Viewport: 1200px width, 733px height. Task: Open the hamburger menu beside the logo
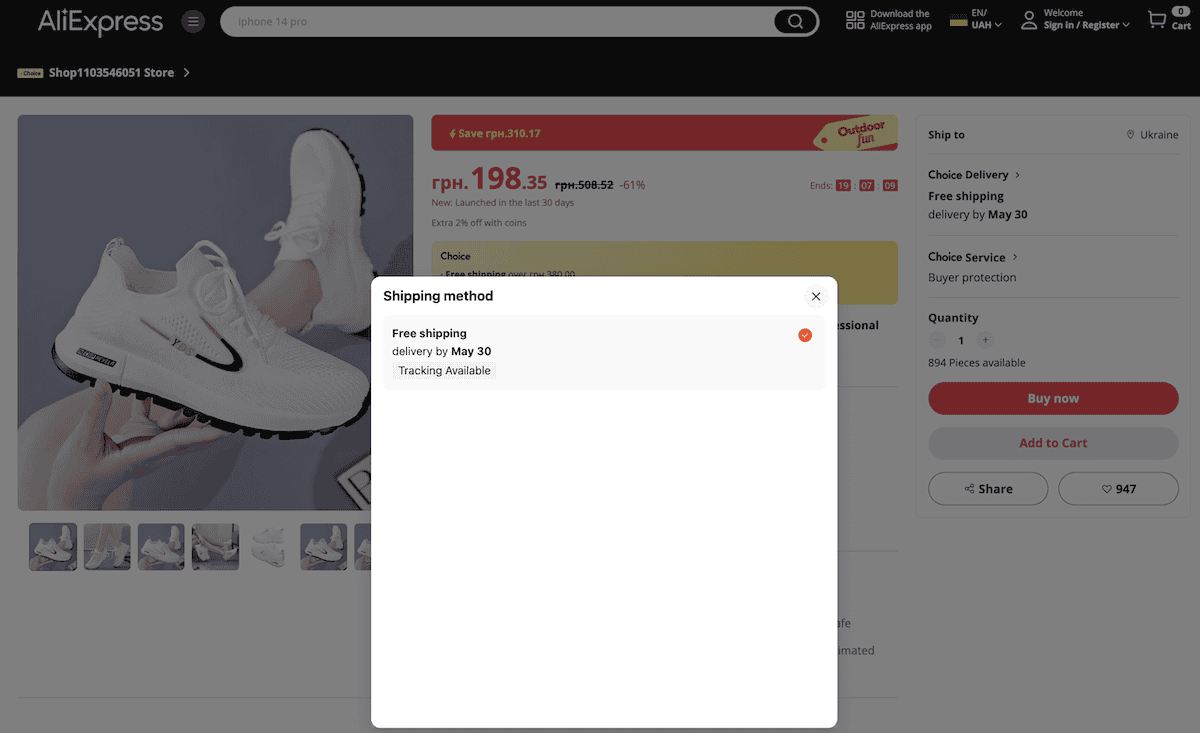(193, 21)
